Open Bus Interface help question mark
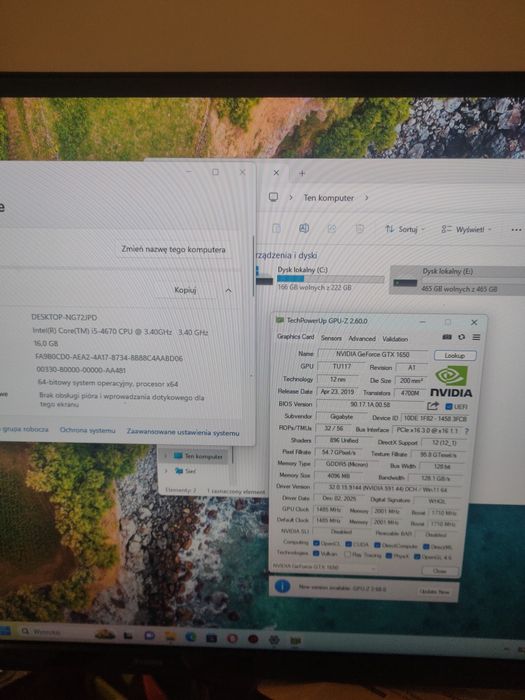The height and width of the screenshot is (700, 525). click(x=467, y=431)
